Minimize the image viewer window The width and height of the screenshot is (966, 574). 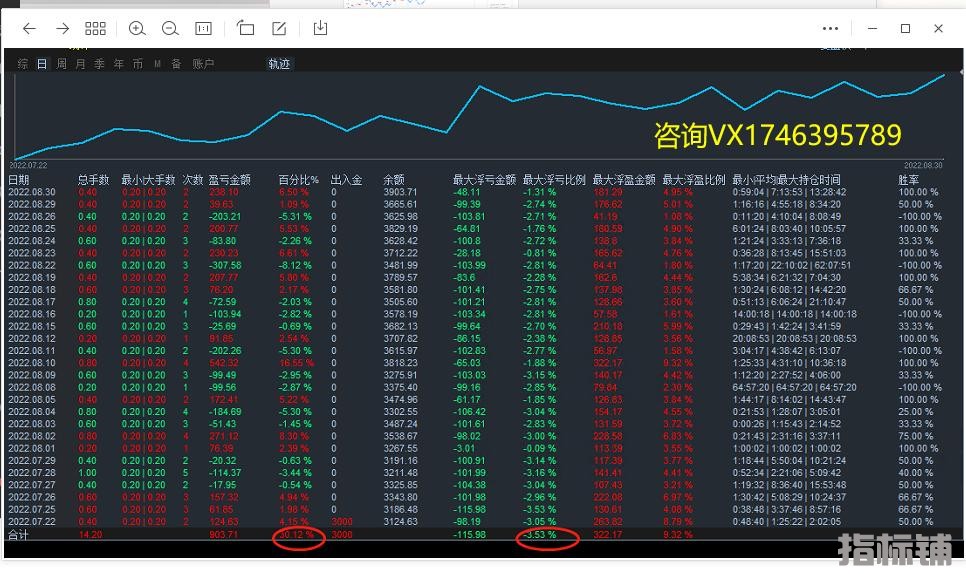872,28
